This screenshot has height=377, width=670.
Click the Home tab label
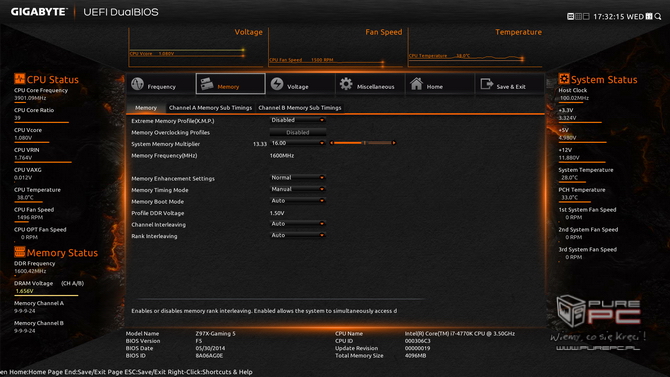tap(435, 87)
